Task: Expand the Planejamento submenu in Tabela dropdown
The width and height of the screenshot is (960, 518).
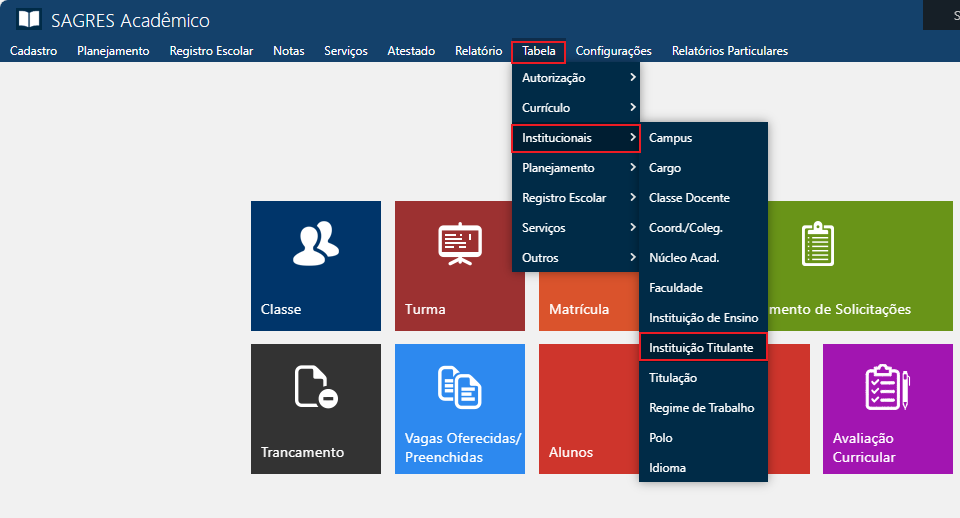Action: (575, 168)
